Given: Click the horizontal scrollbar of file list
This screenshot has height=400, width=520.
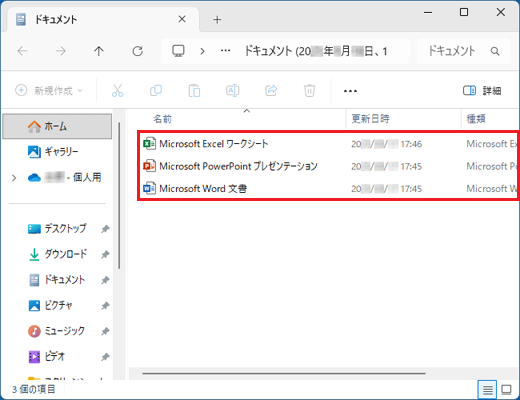Looking at the screenshot, I should click(x=284, y=373).
